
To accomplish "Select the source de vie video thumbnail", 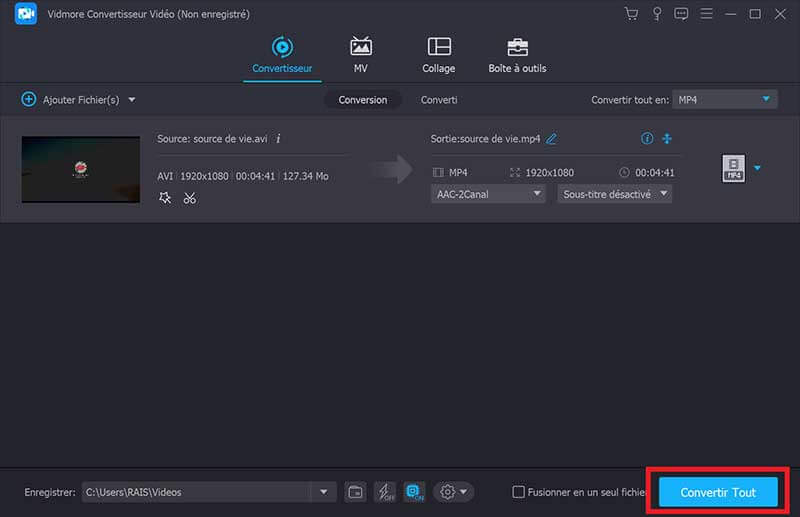I will click(81, 169).
